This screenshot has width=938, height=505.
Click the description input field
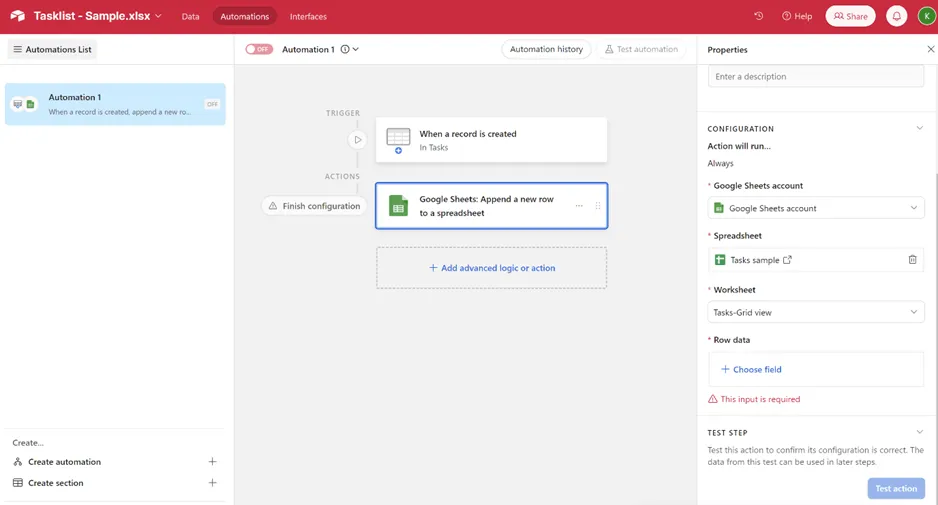point(816,77)
